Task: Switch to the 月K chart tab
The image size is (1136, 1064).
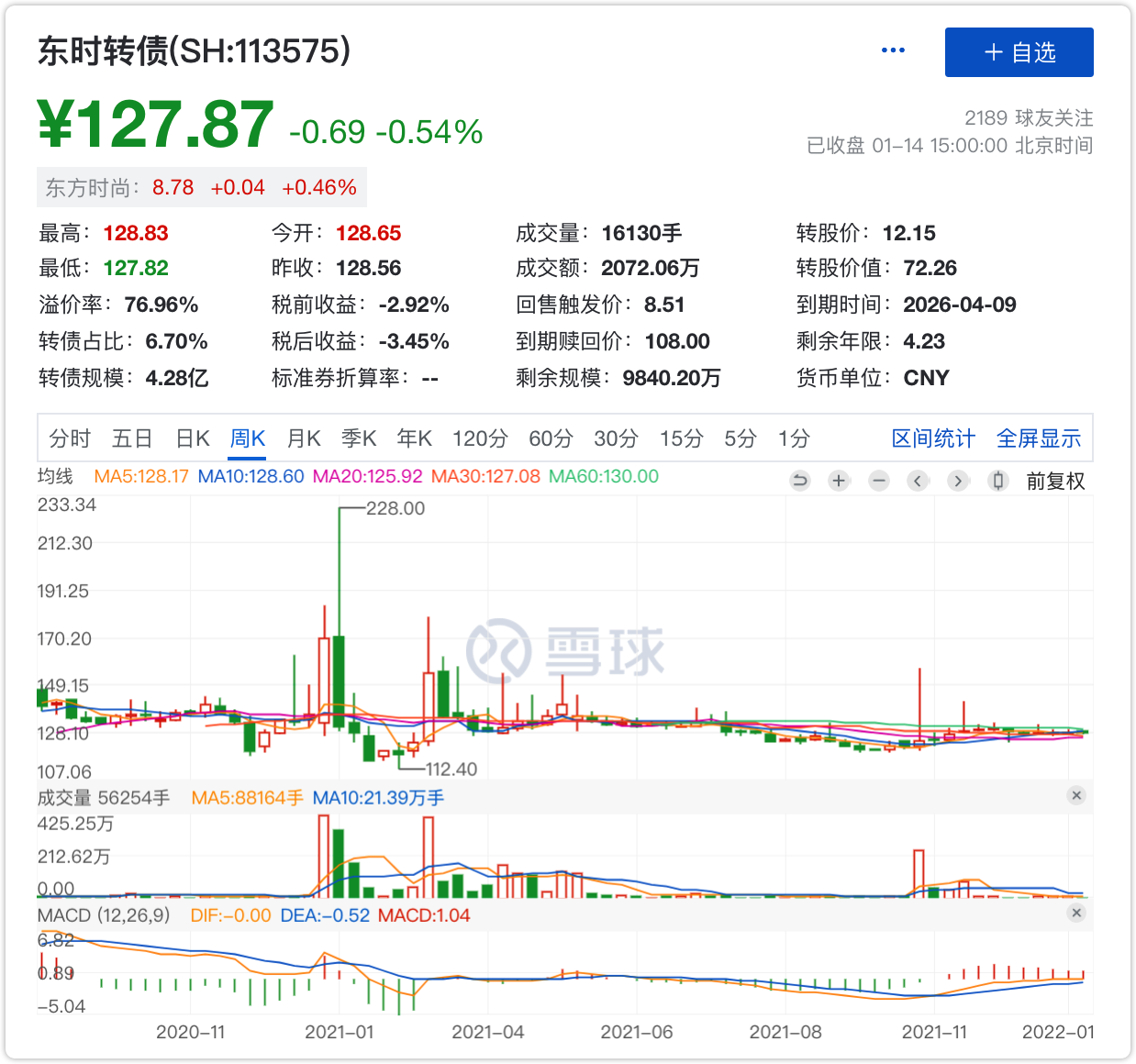Action: click(304, 438)
